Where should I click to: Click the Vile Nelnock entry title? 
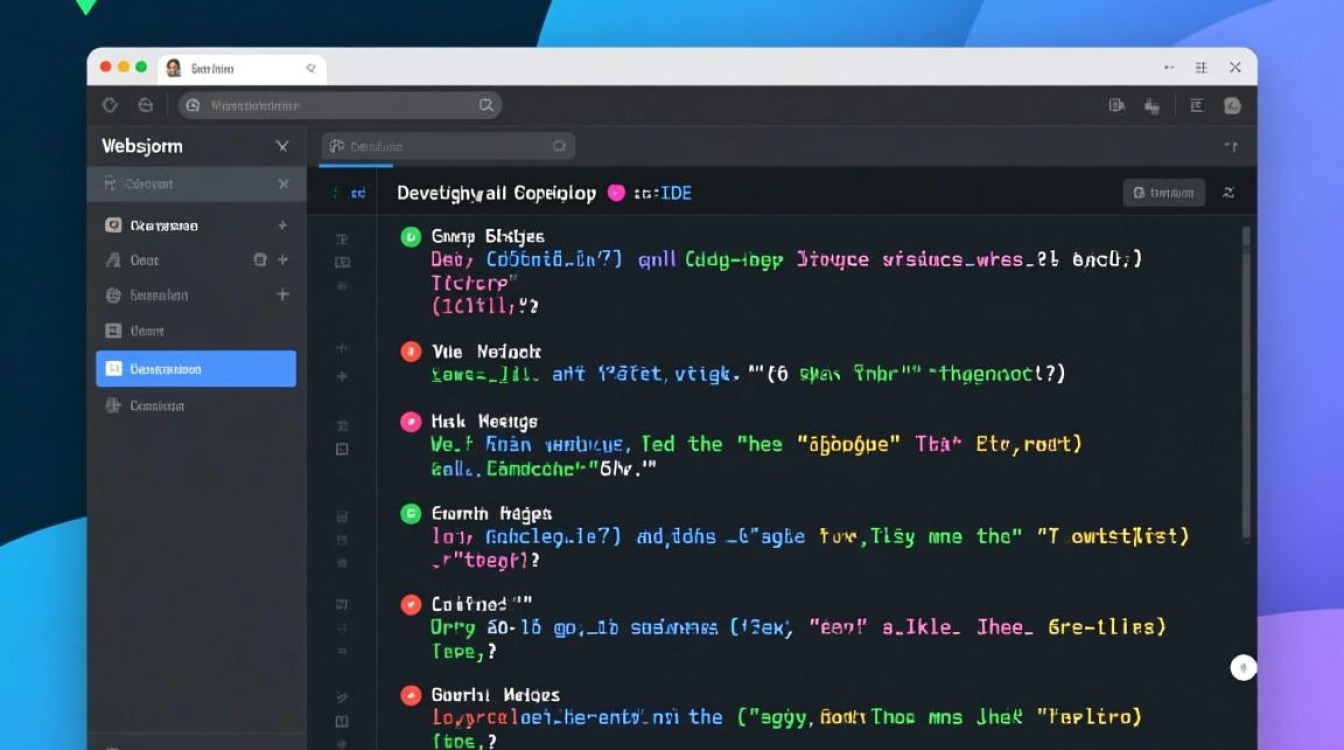[486, 351]
